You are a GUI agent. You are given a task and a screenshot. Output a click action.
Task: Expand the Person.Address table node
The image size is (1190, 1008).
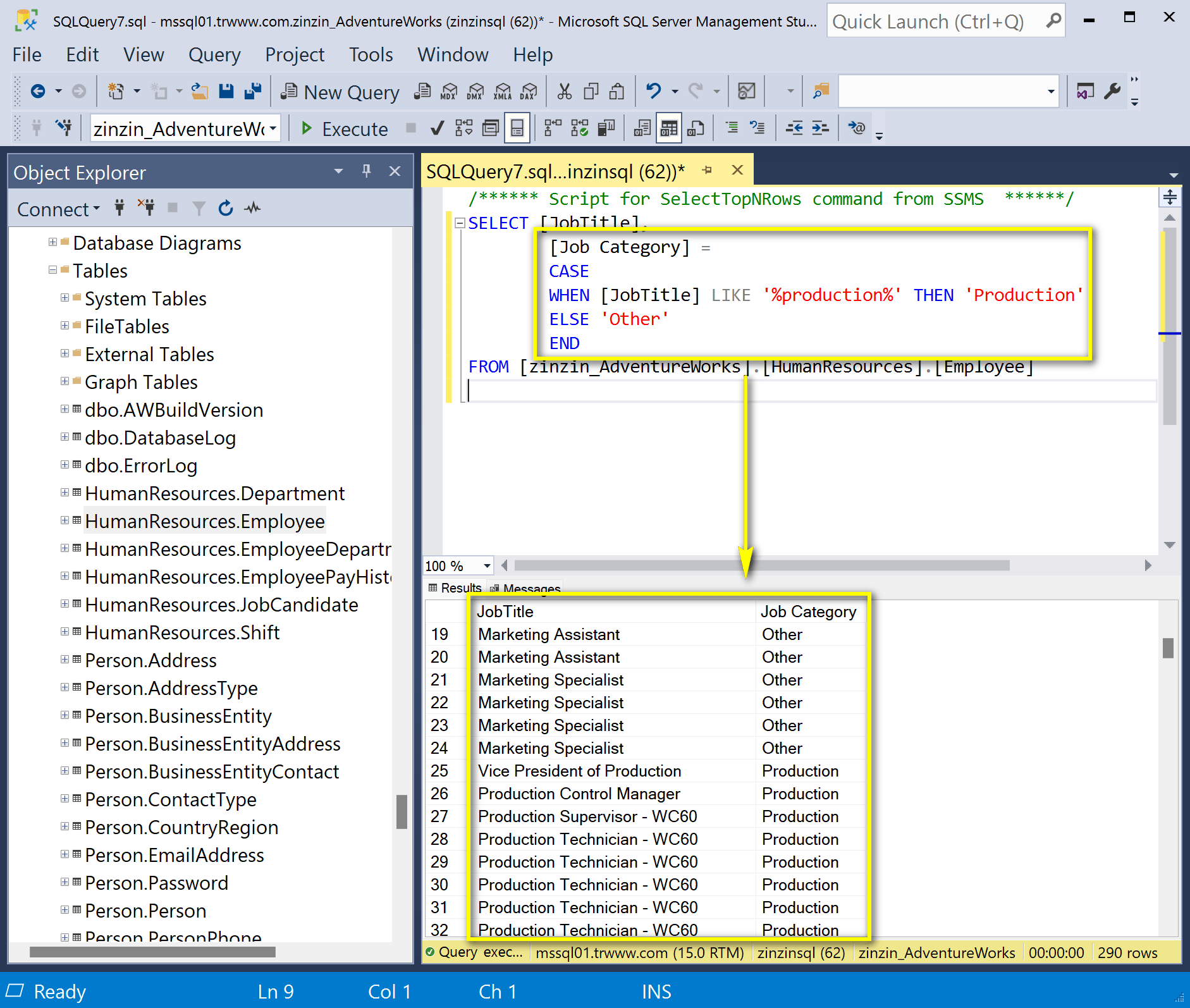(64, 660)
